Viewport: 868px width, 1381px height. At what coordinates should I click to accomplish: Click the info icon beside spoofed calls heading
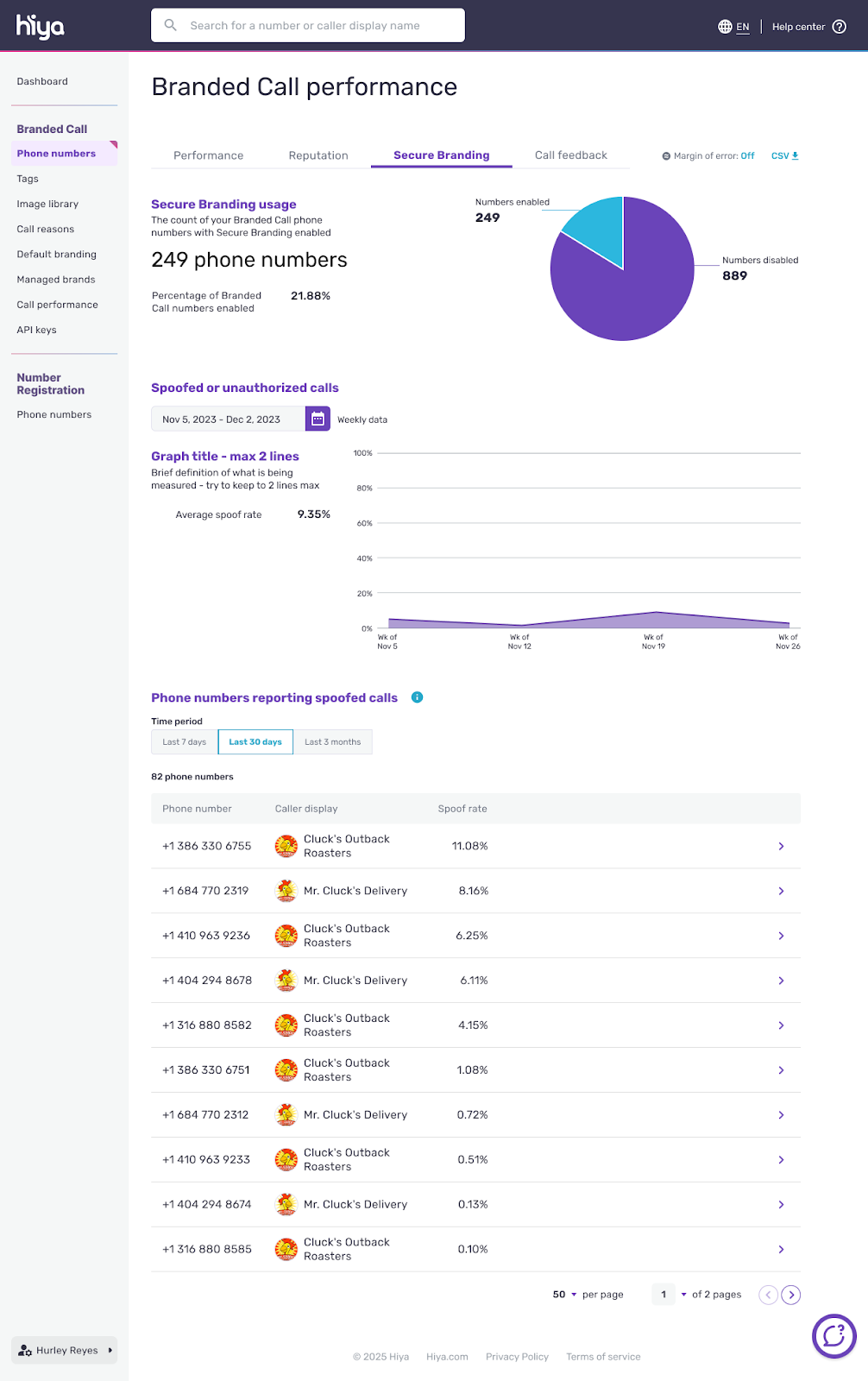(x=417, y=697)
